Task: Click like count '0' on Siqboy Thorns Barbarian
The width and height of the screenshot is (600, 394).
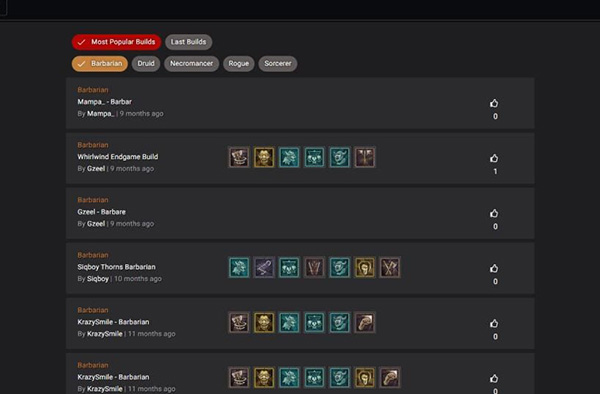Action: [x=495, y=282]
